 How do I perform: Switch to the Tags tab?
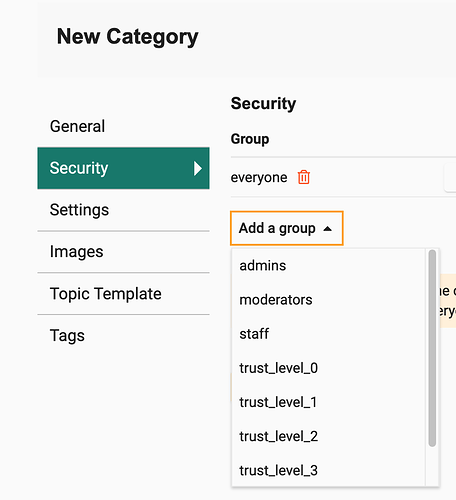click(x=123, y=335)
